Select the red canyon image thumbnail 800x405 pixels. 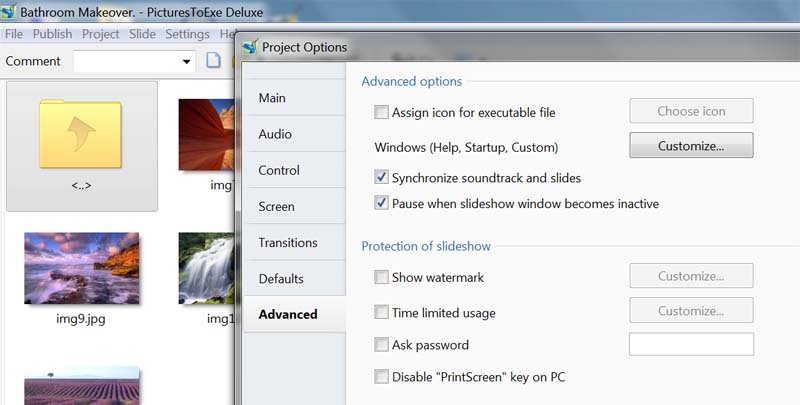click(x=207, y=135)
